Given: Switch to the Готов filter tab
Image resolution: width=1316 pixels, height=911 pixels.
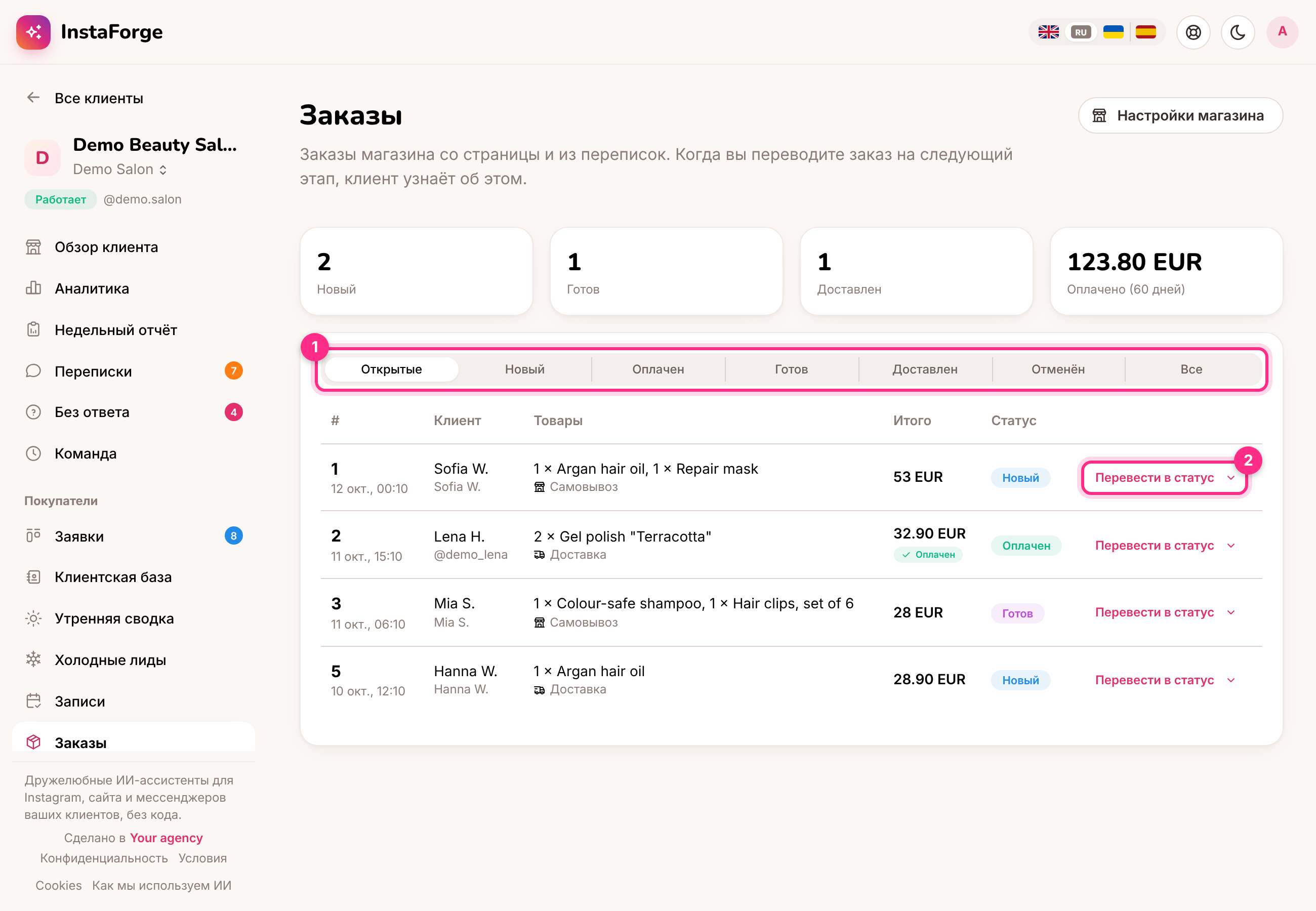Looking at the screenshot, I should [x=792, y=369].
